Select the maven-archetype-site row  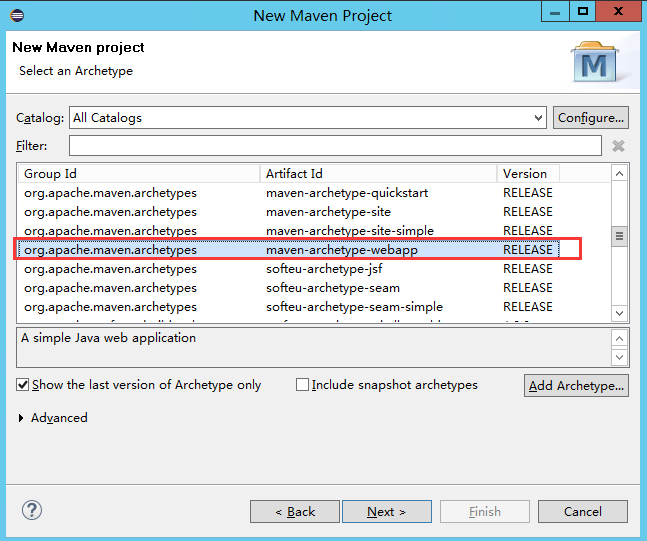click(x=289, y=212)
